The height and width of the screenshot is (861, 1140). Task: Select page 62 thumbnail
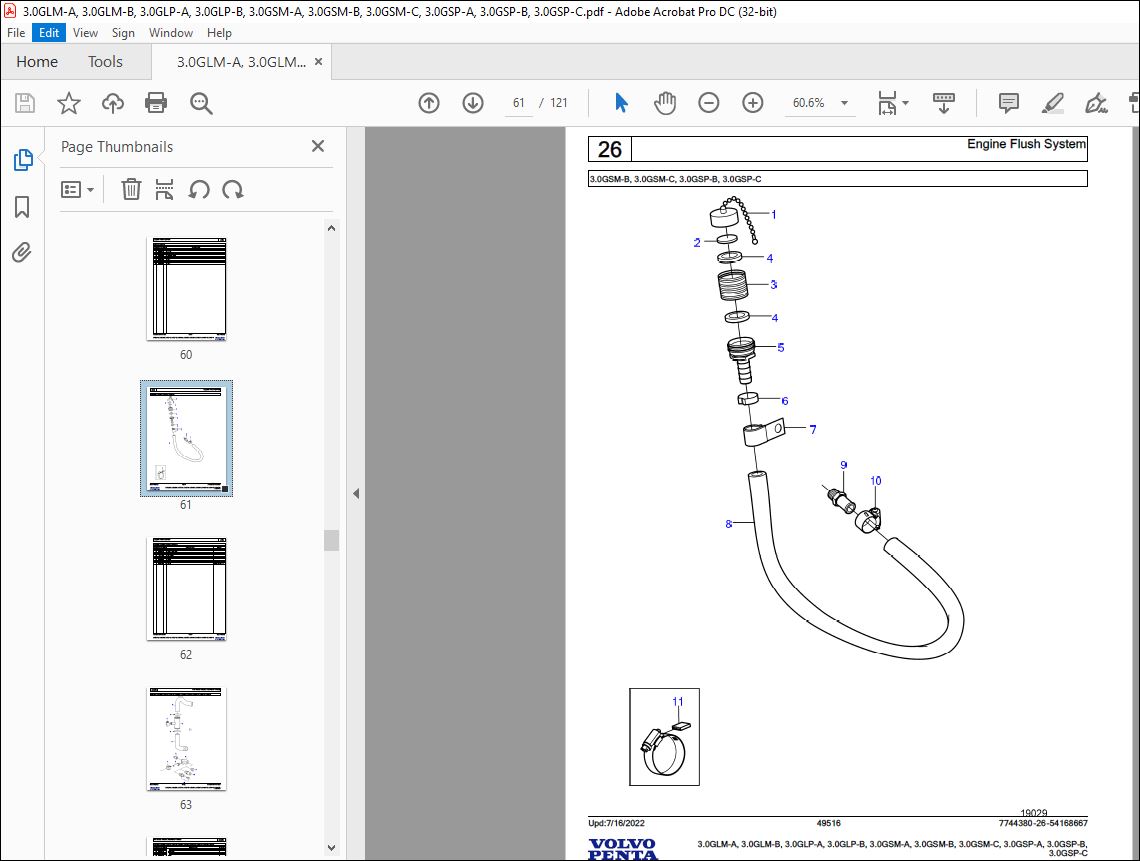186,589
